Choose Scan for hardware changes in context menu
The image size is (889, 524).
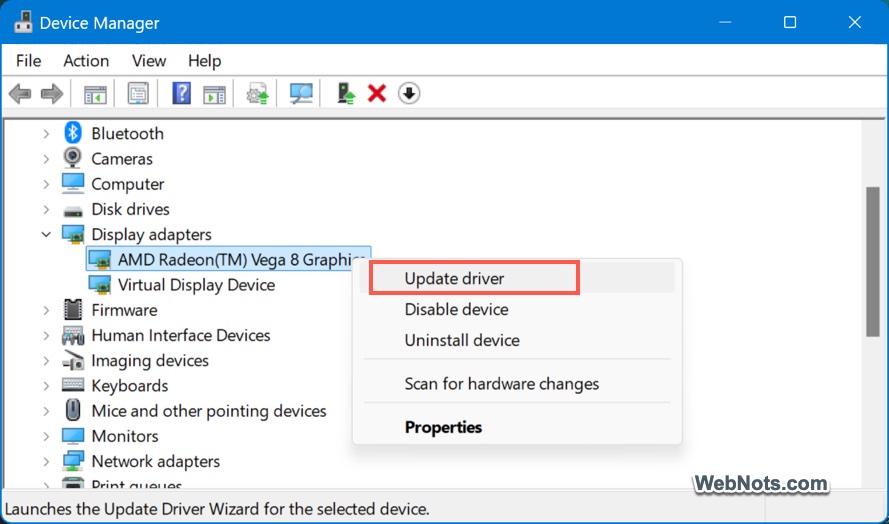517,384
